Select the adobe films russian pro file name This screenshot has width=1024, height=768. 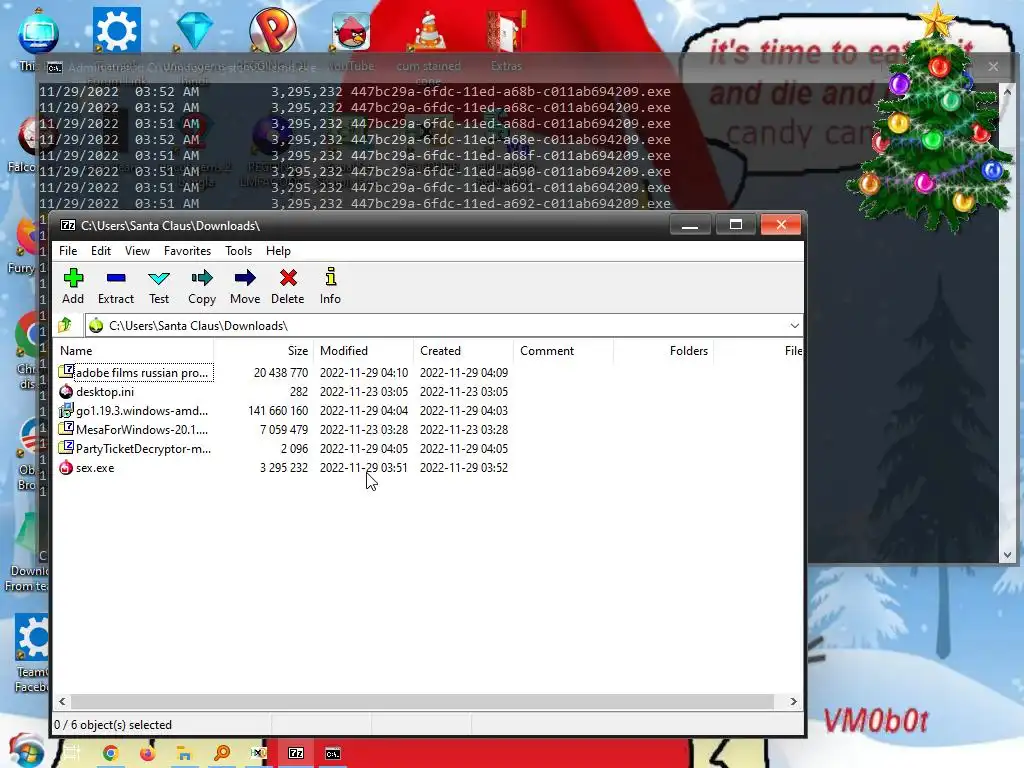click(x=142, y=372)
